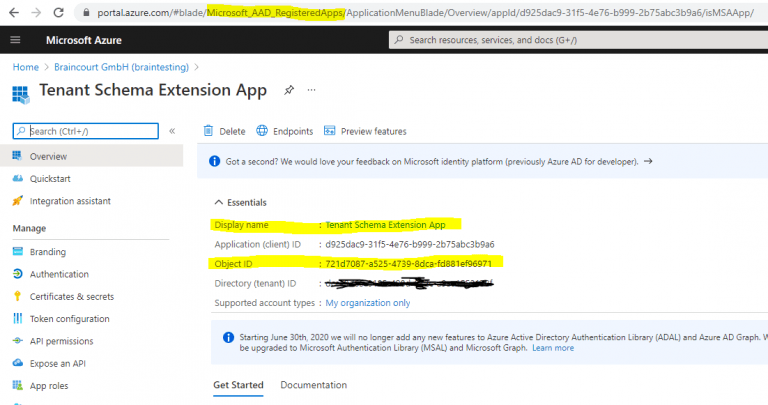
Task: Pin the Tenant Schema Extension App blade
Action: coord(289,90)
